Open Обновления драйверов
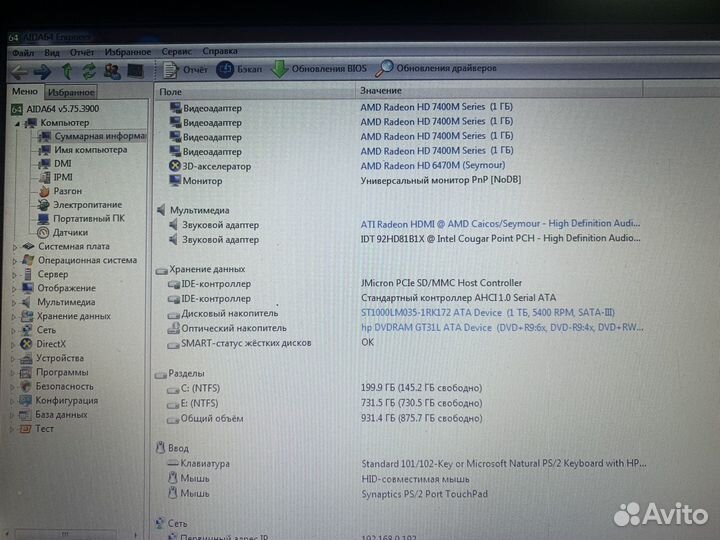The height and width of the screenshot is (540, 720). tap(436, 68)
